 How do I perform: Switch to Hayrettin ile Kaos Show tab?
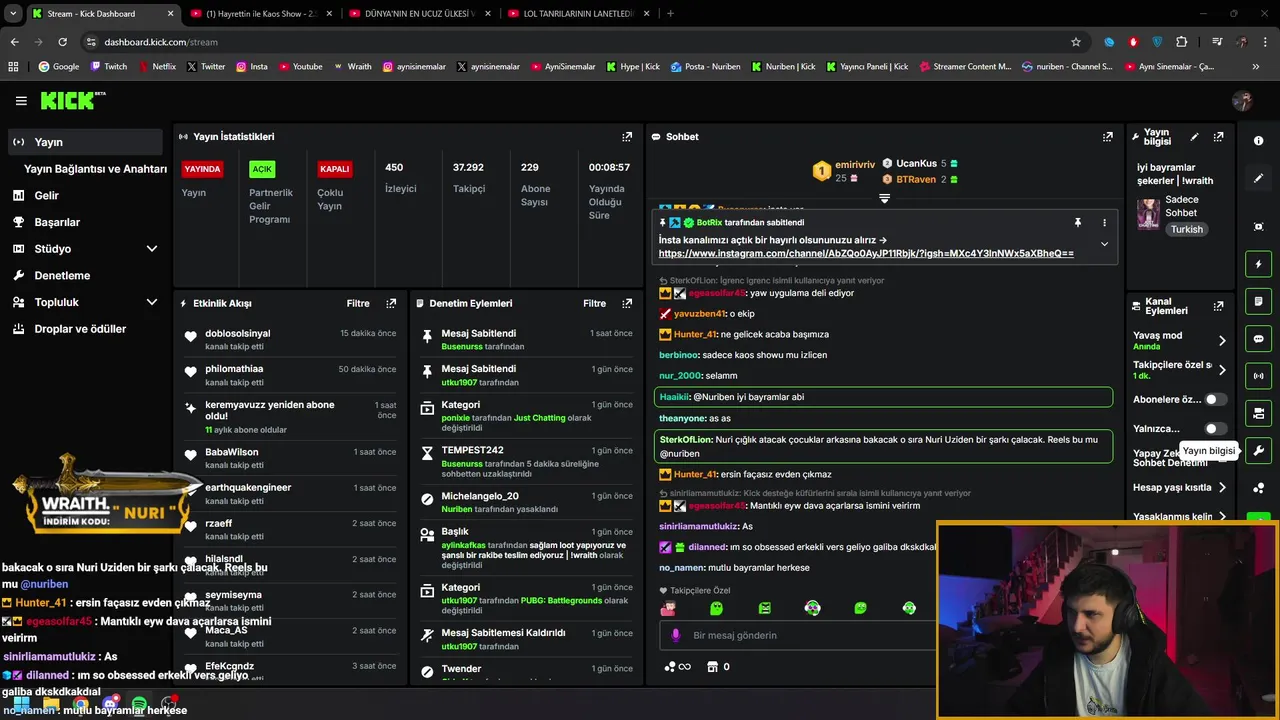coord(261,14)
